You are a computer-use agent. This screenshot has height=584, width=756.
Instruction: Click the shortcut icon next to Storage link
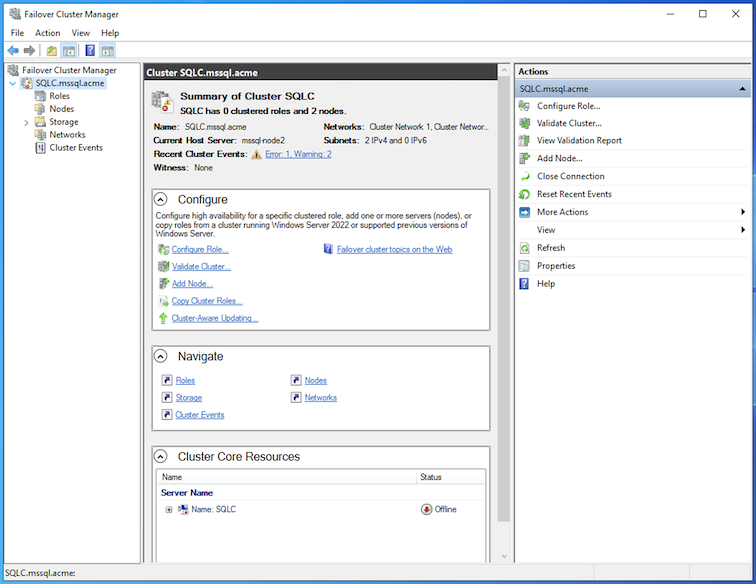[x=167, y=397]
